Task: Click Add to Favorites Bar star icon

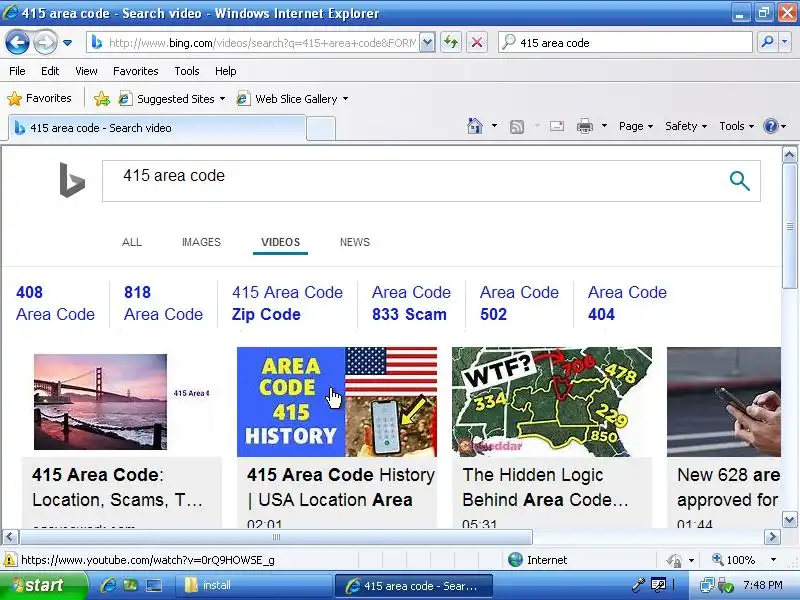Action: tap(102, 98)
